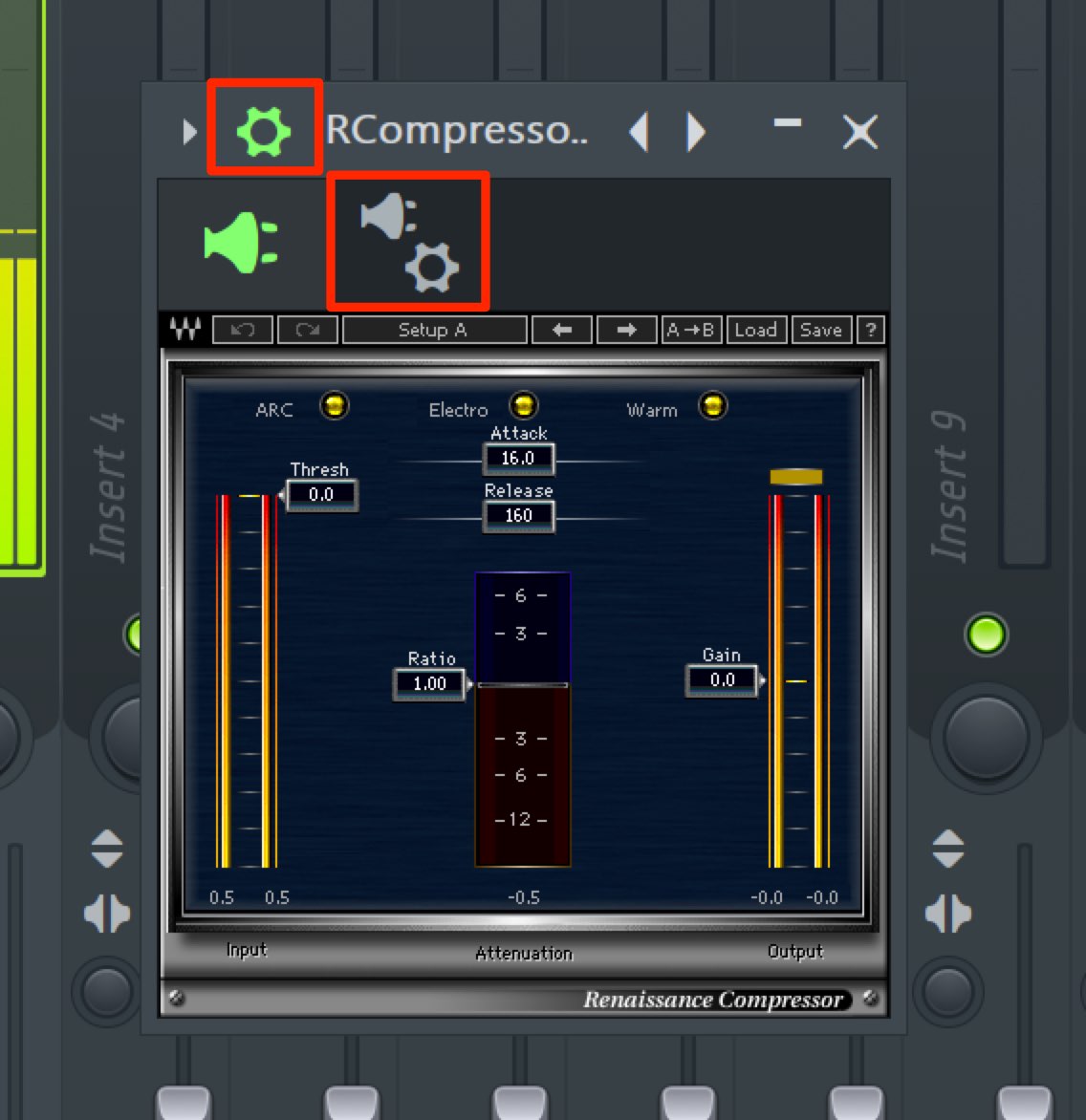1086x1120 pixels.
Task: Toggle the ARC release mode light
Action: coord(335,406)
